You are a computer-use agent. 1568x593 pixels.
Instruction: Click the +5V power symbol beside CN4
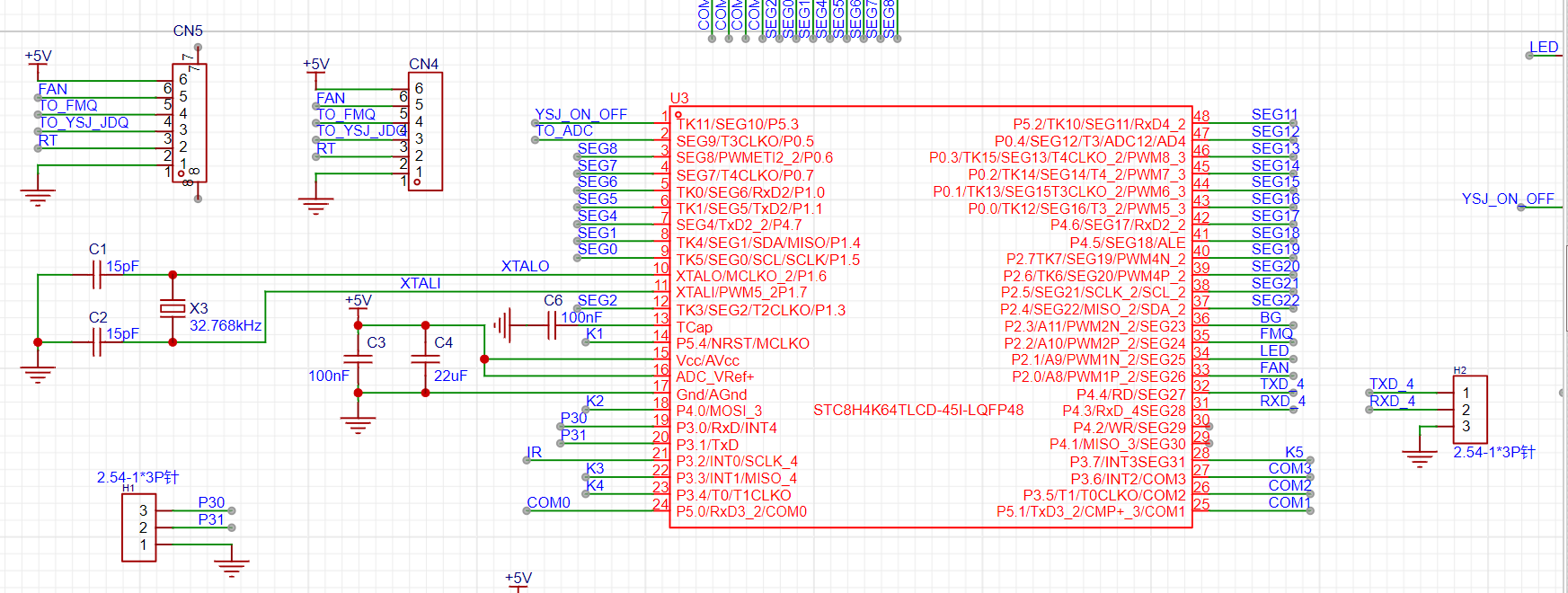pos(316,67)
